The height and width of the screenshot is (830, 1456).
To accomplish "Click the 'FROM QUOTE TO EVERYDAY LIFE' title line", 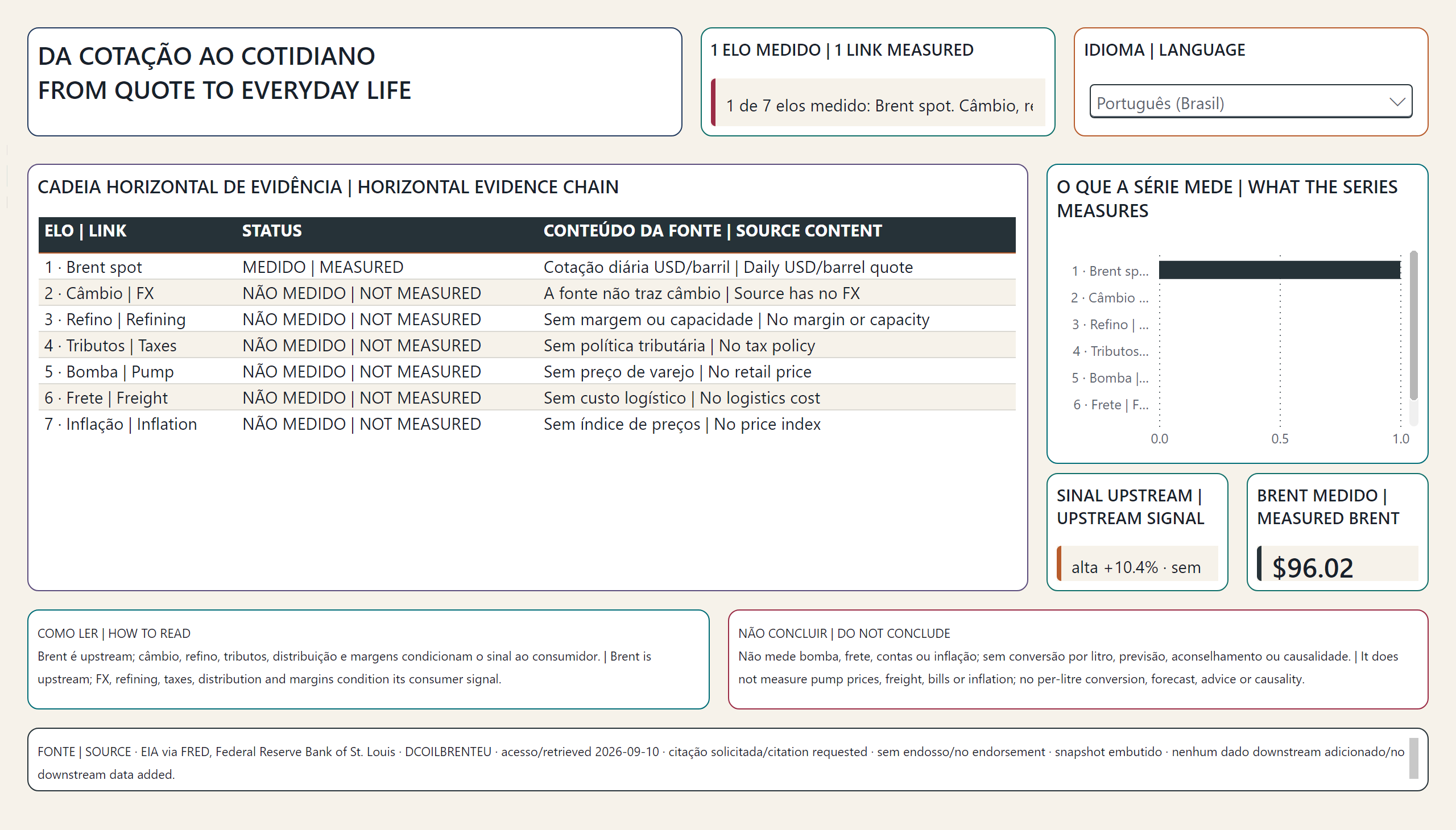I will (x=224, y=90).
